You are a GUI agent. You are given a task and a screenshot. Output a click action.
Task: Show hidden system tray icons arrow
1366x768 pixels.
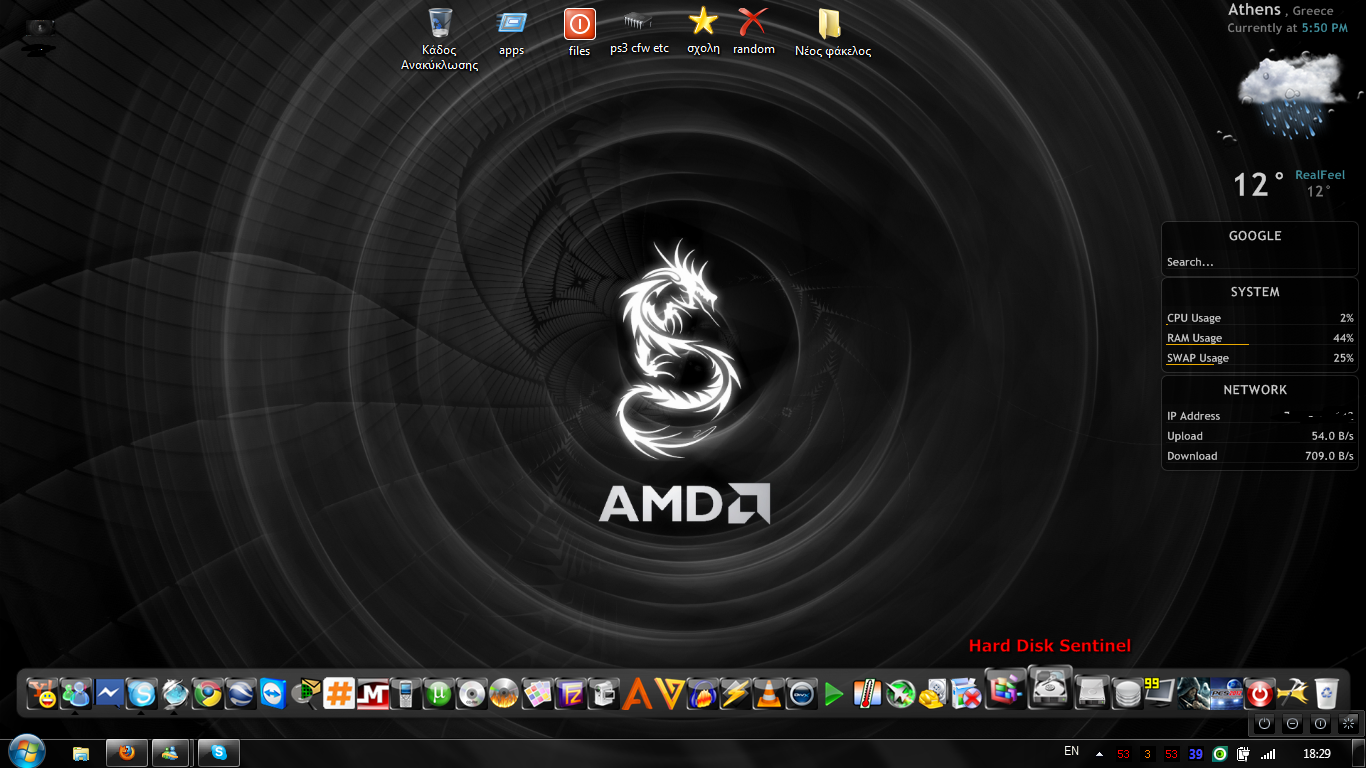pyautogui.click(x=1100, y=754)
